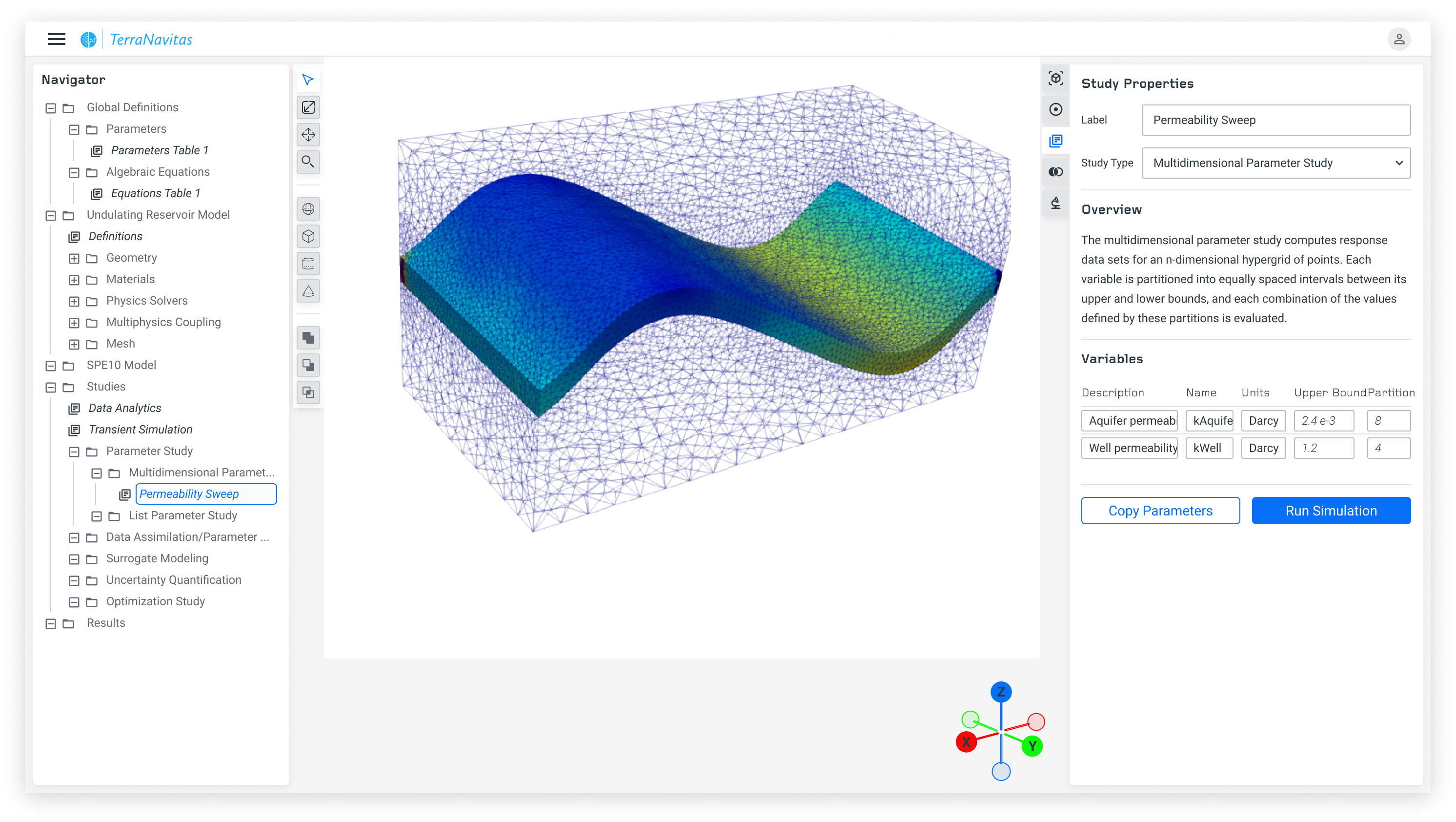Open the microscope inspection panel
The image size is (1456, 822).
coord(1056,203)
